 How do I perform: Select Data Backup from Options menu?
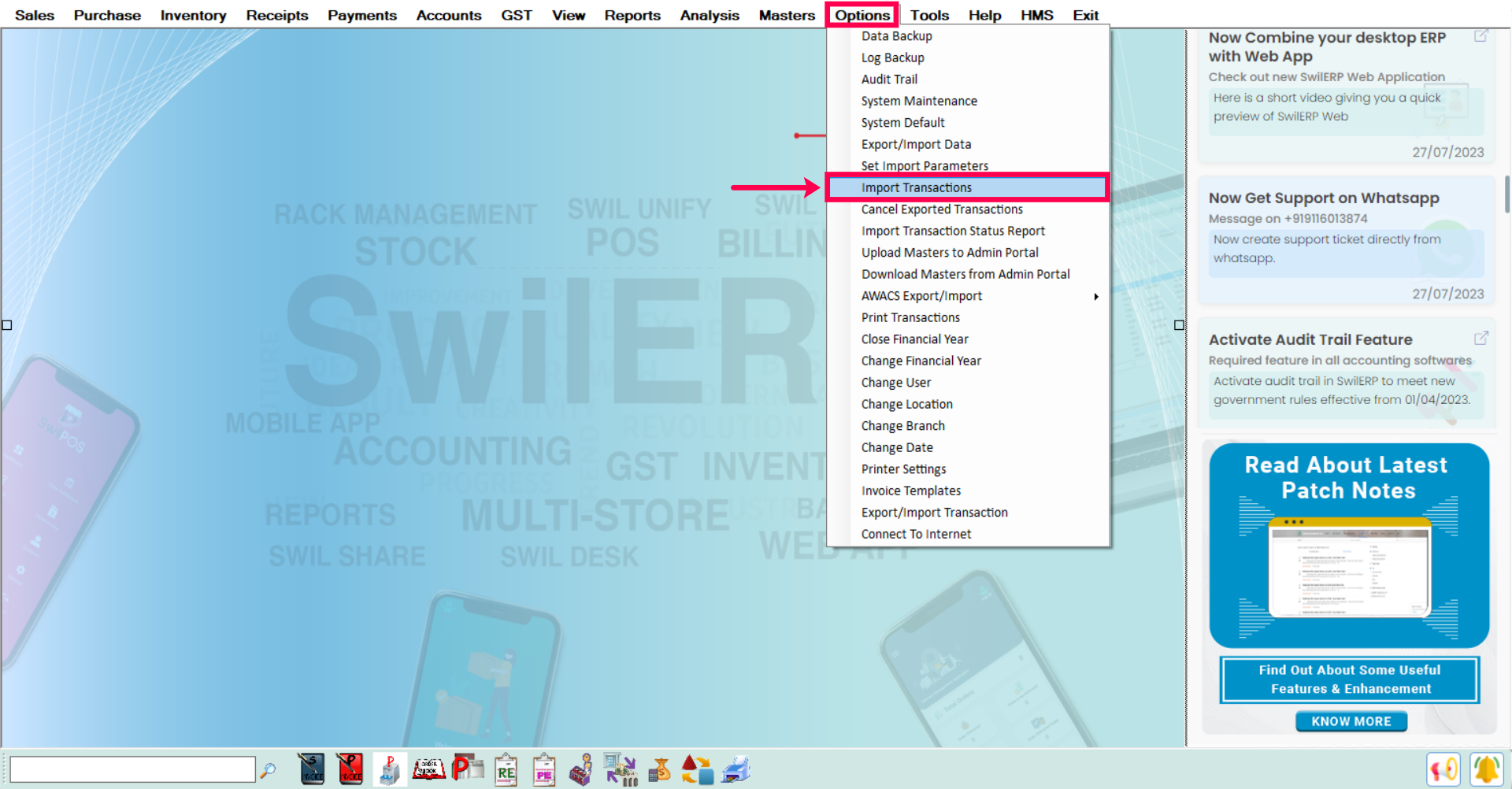968,36
